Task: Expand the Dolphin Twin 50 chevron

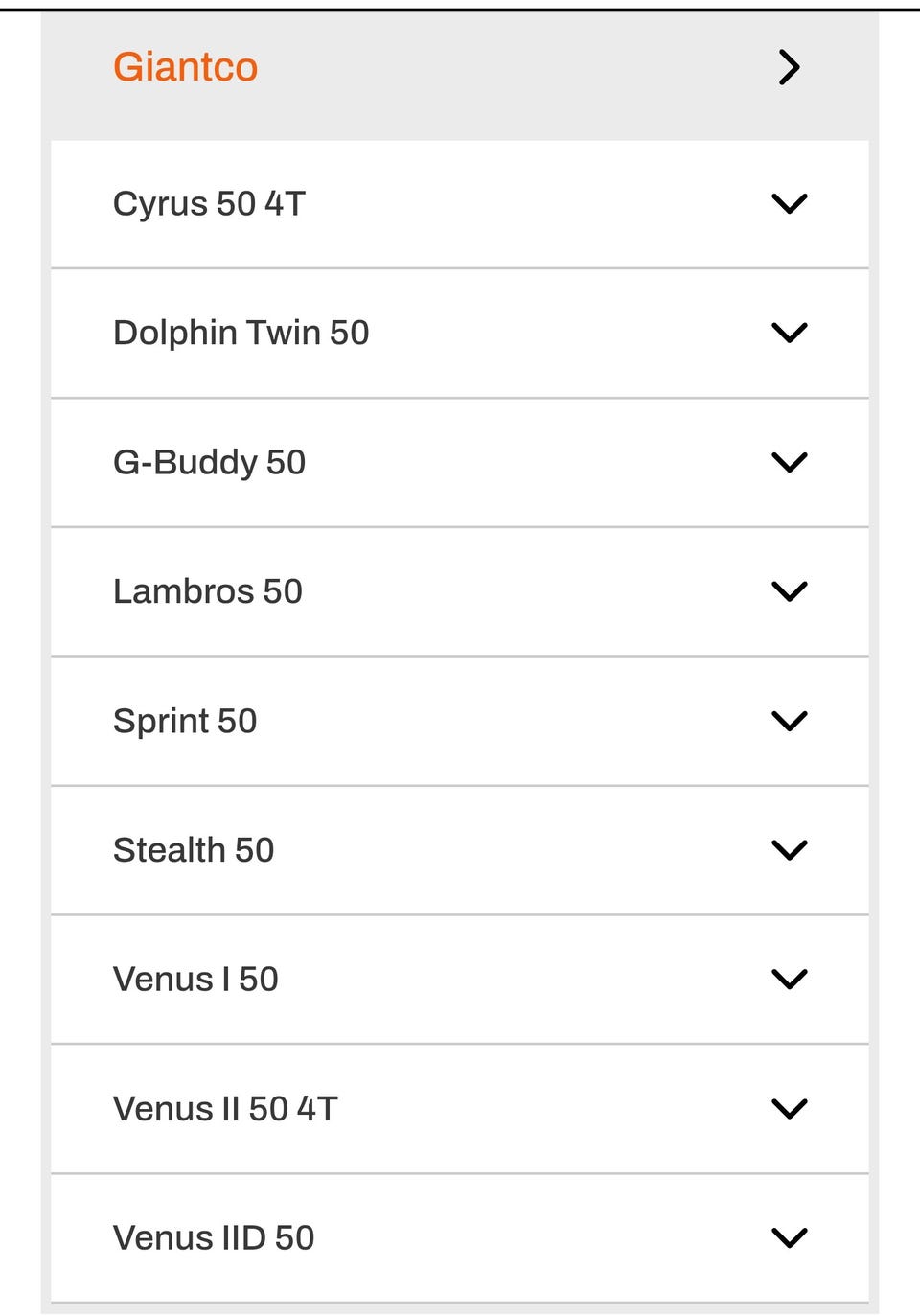Action: tap(789, 333)
